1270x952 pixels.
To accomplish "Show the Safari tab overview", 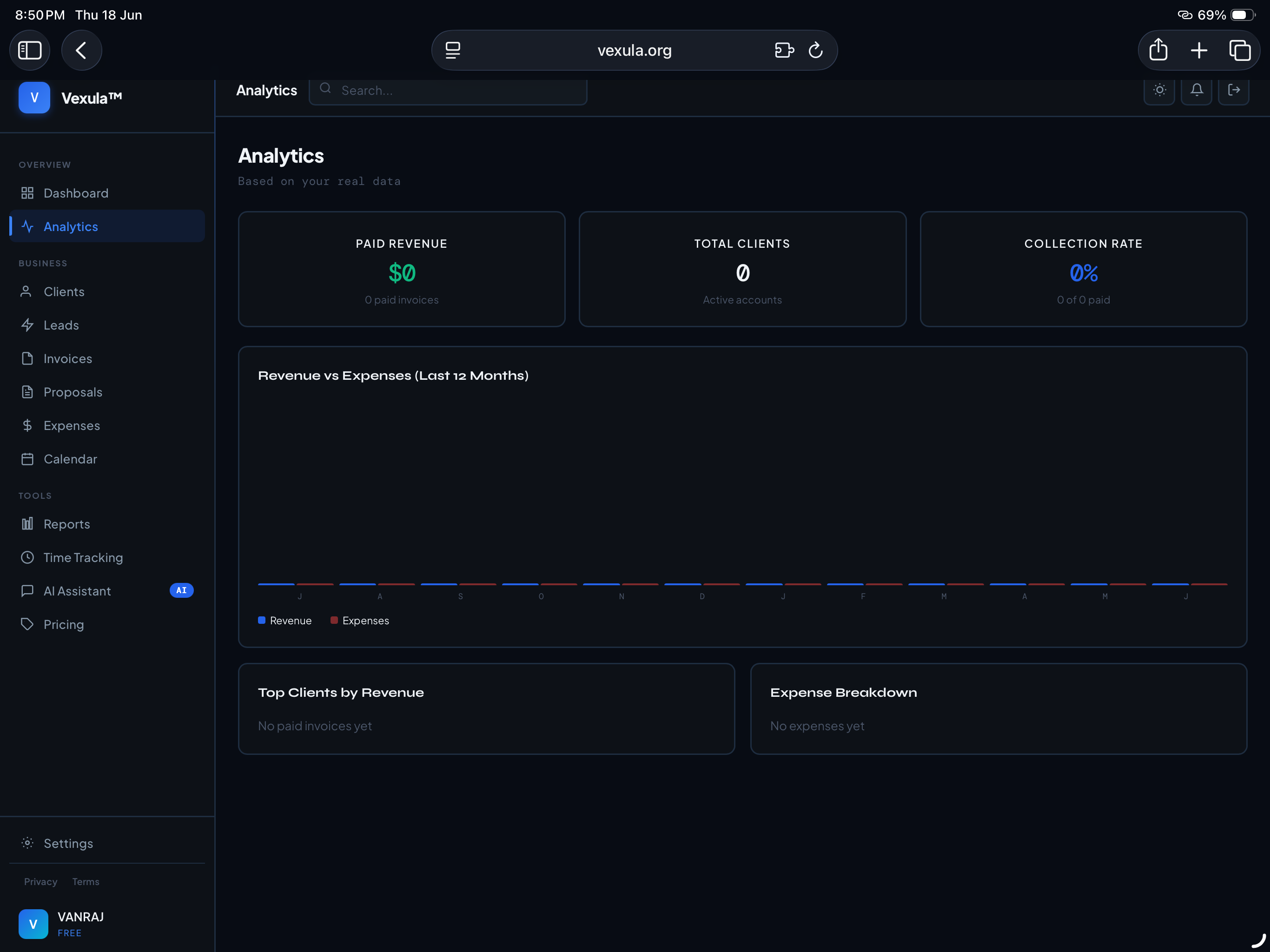I will (1240, 51).
